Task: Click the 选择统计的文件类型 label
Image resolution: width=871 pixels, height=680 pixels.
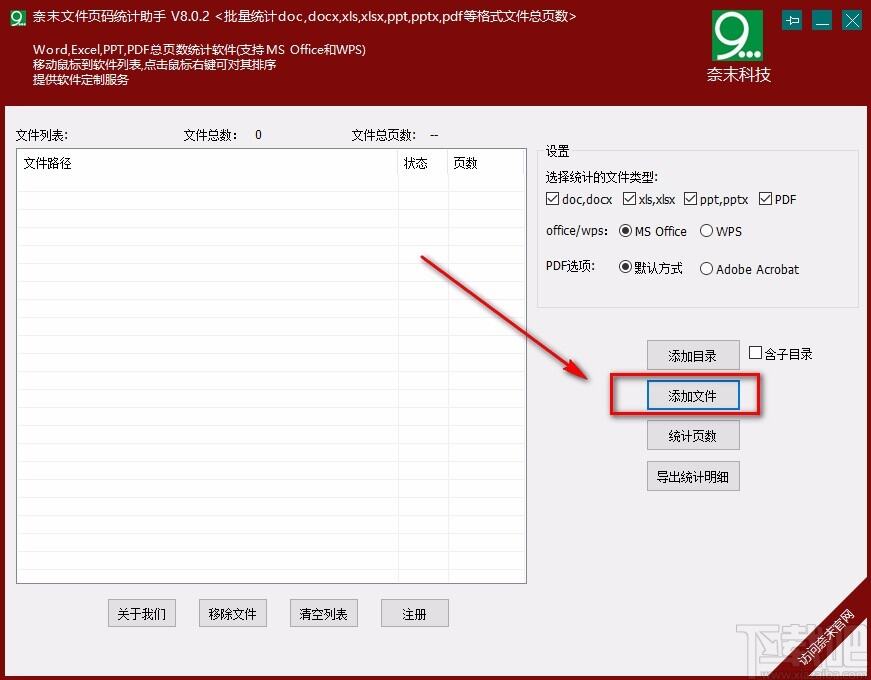Action: [602, 177]
